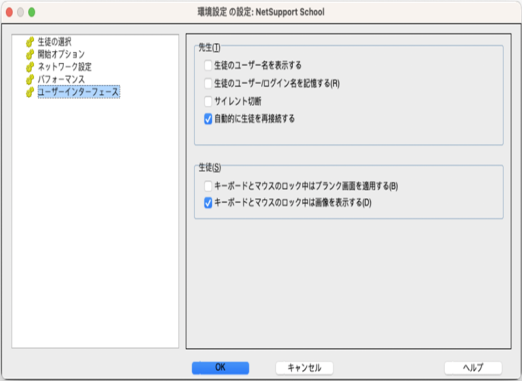
Task: Click the green zoom window button
Action: [32, 12]
